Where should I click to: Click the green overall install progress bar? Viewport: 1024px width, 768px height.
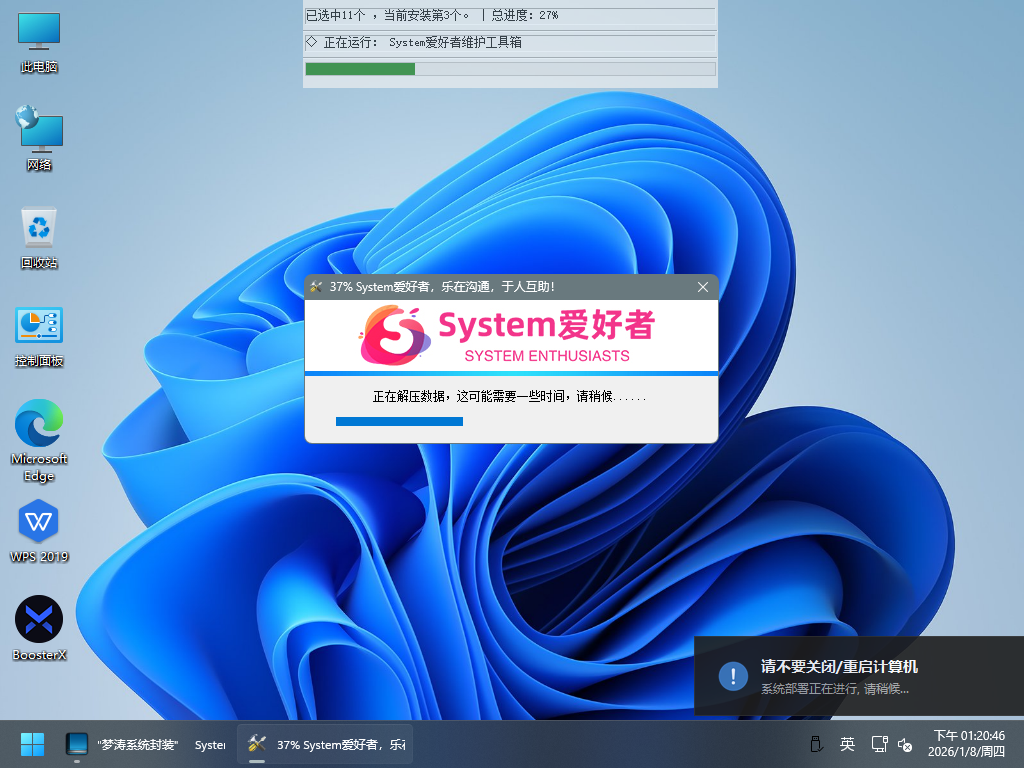pyautogui.click(x=360, y=69)
